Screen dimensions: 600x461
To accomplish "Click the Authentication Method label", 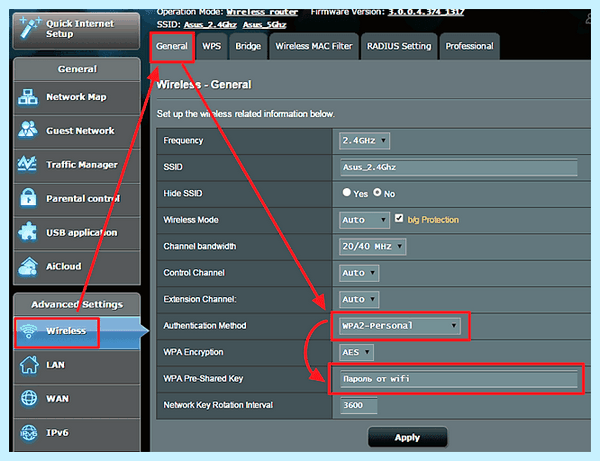I will (205, 326).
